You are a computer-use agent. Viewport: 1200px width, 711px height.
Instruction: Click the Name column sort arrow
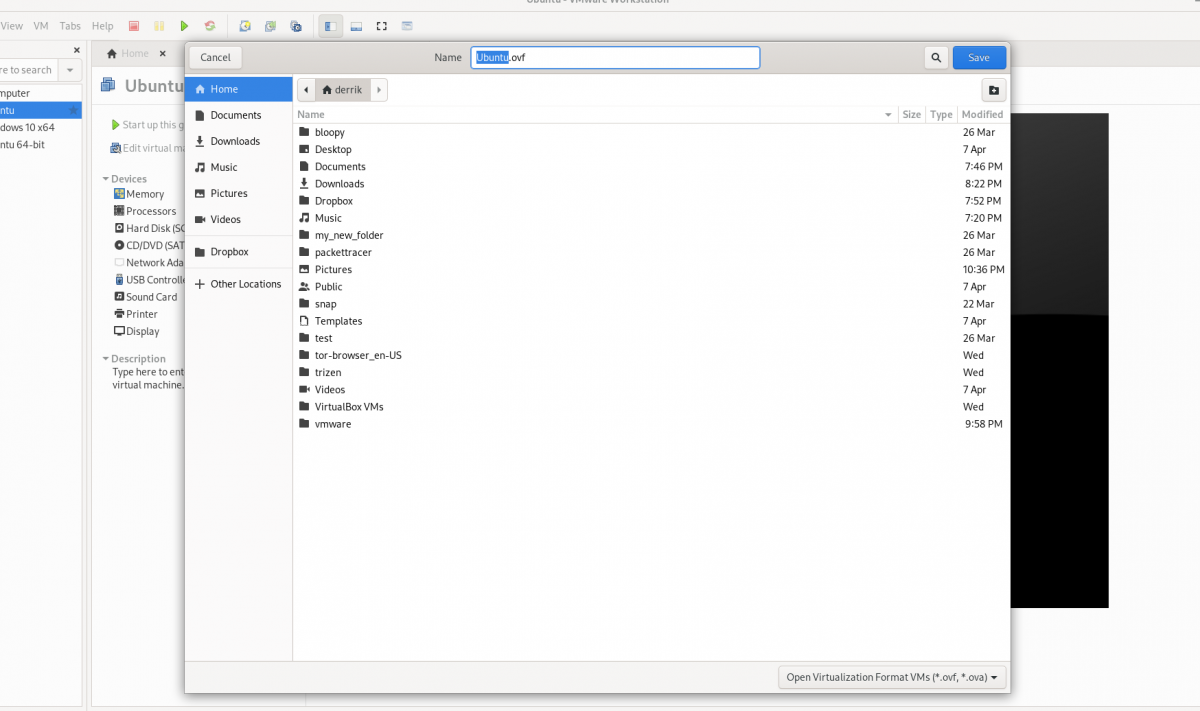(x=888, y=115)
